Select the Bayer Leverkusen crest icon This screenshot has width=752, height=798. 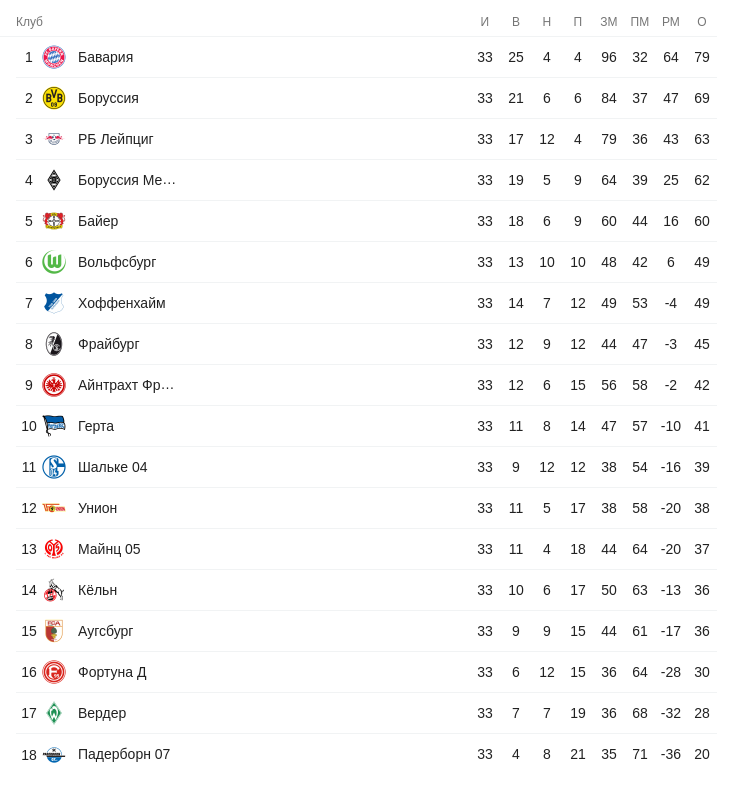[x=54, y=221]
